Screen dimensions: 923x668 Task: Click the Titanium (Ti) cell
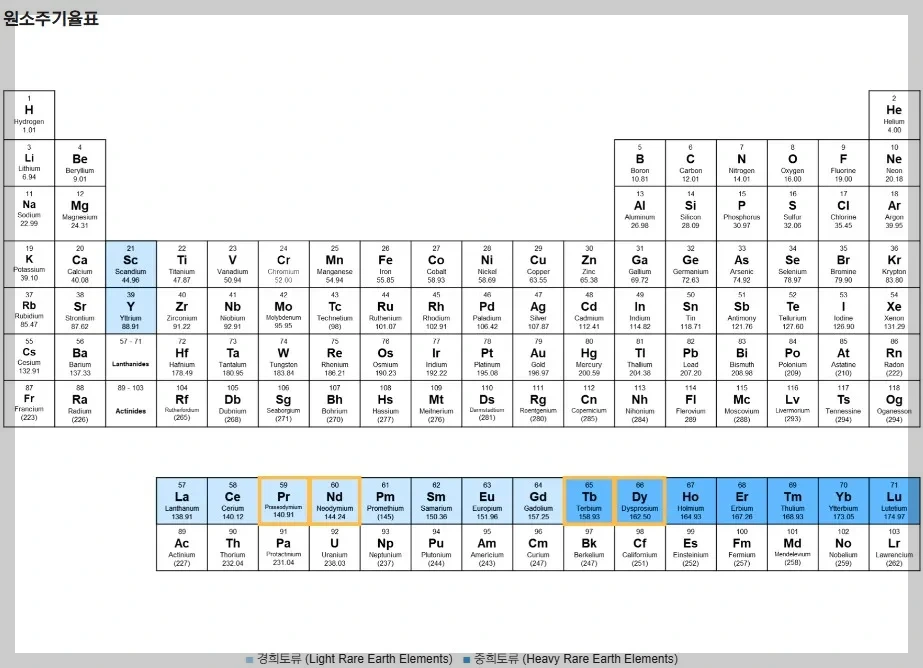click(182, 264)
